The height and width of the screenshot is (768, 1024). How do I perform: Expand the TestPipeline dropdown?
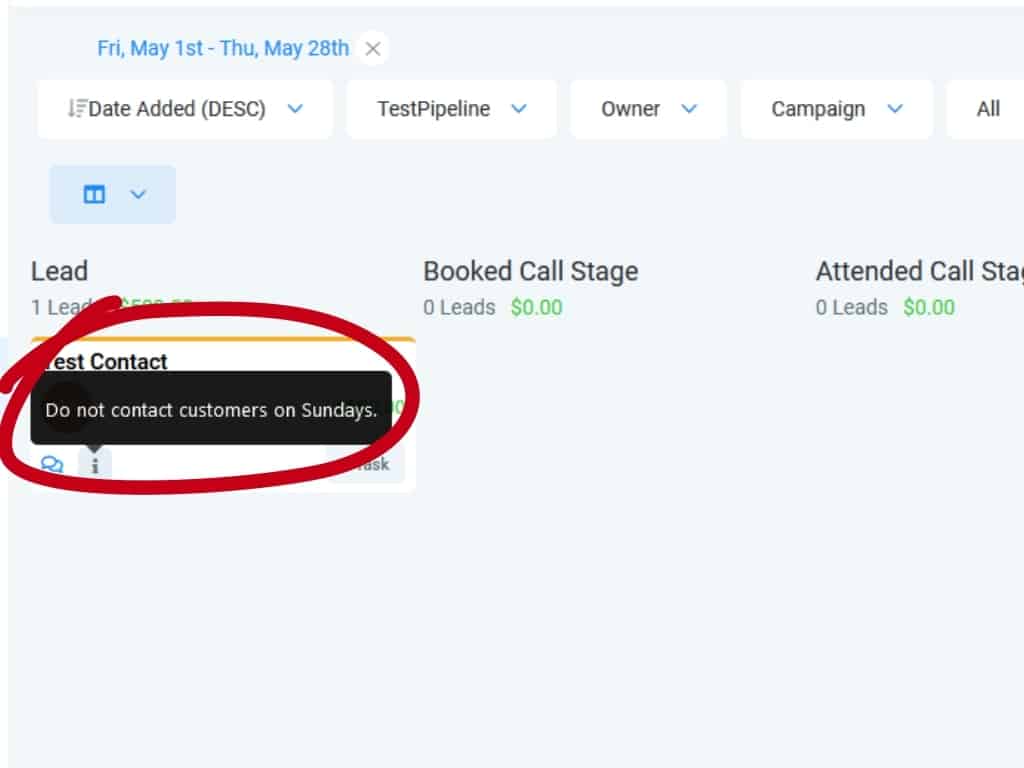(451, 109)
